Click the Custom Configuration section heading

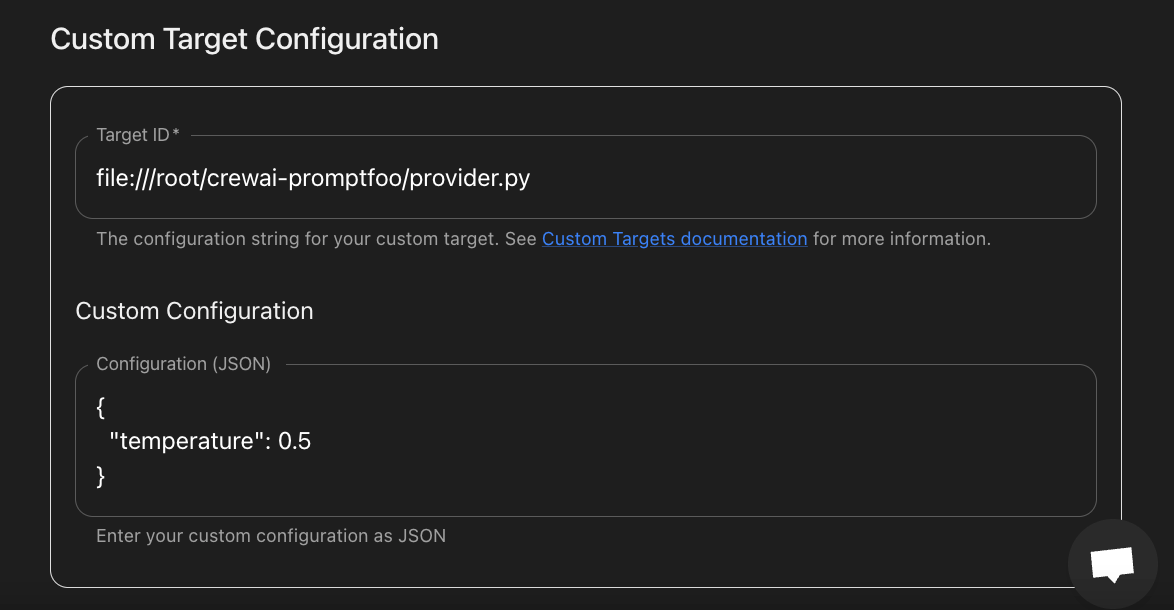[194, 311]
